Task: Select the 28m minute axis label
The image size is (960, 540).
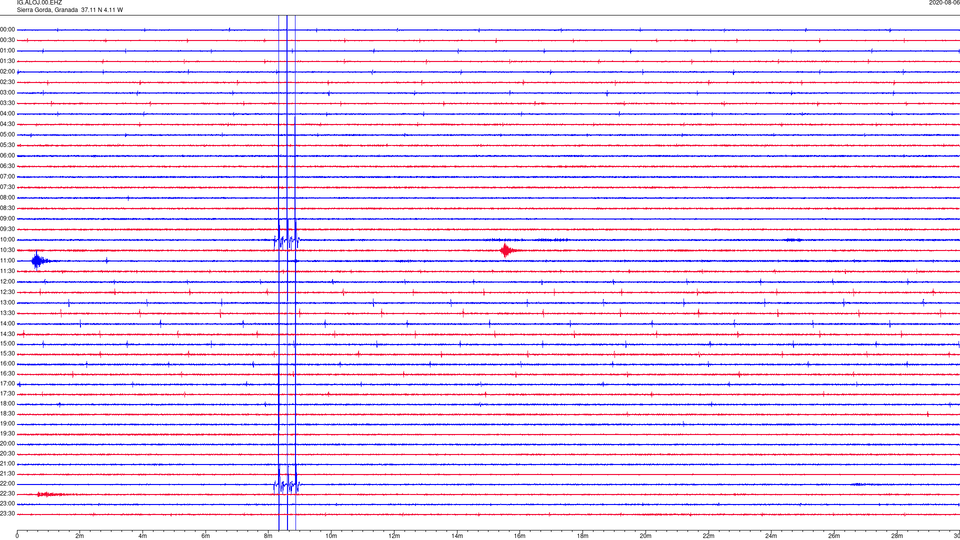Action: click(897, 536)
